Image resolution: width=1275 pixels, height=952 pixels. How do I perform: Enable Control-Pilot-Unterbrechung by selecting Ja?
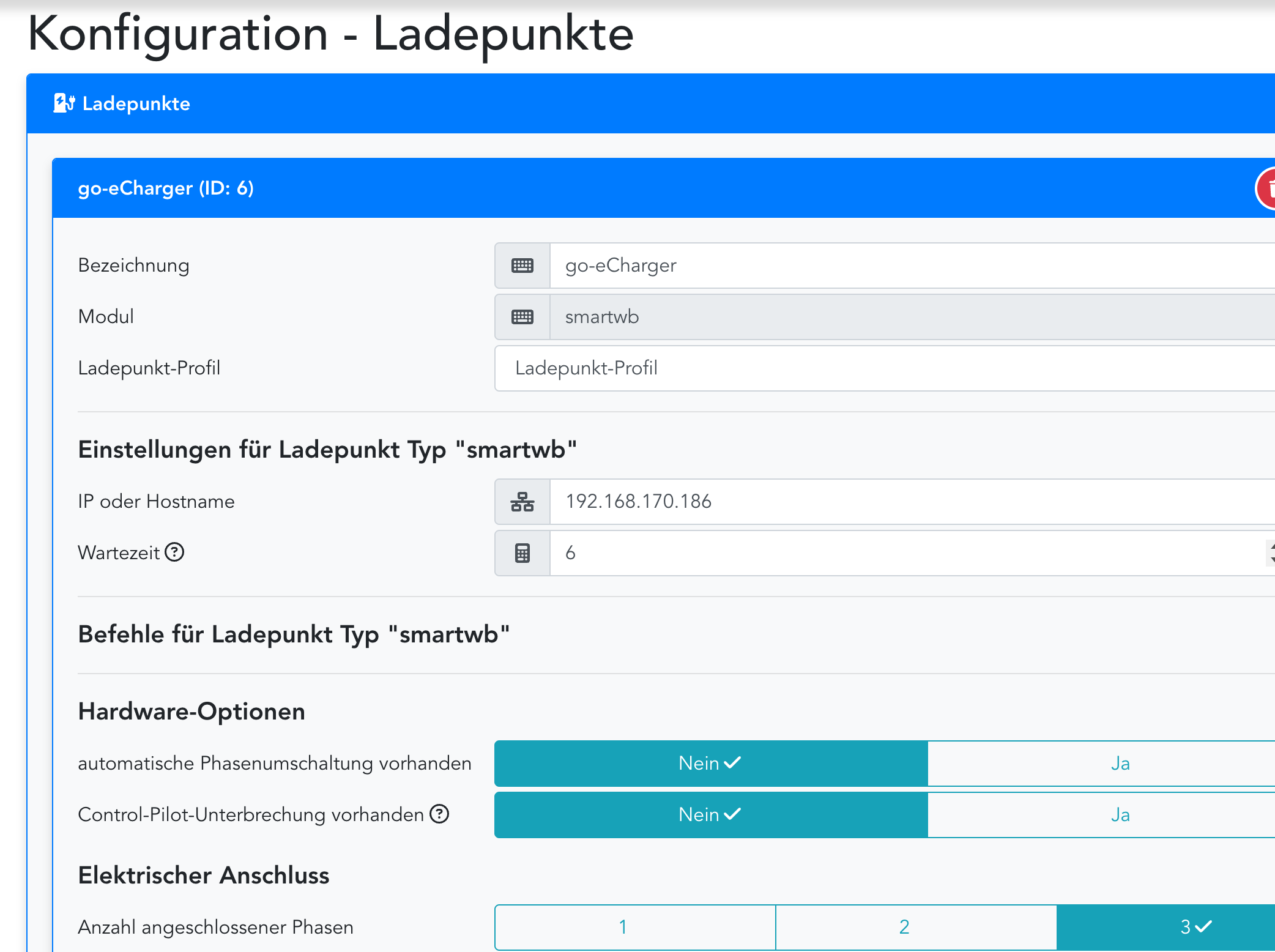tap(1119, 815)
